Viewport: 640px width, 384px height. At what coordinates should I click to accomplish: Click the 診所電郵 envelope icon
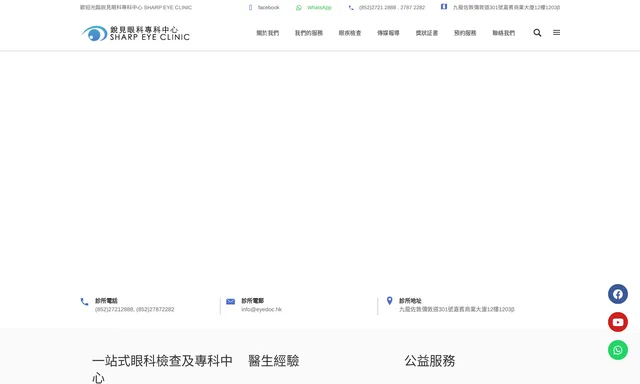(x=231, y=302)
